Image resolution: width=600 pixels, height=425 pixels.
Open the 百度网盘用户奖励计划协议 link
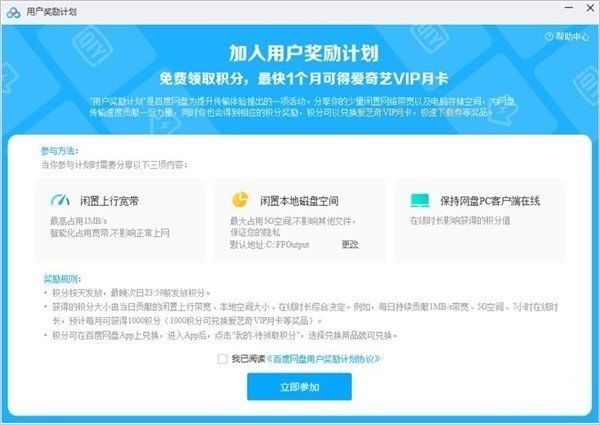(323, 359)
